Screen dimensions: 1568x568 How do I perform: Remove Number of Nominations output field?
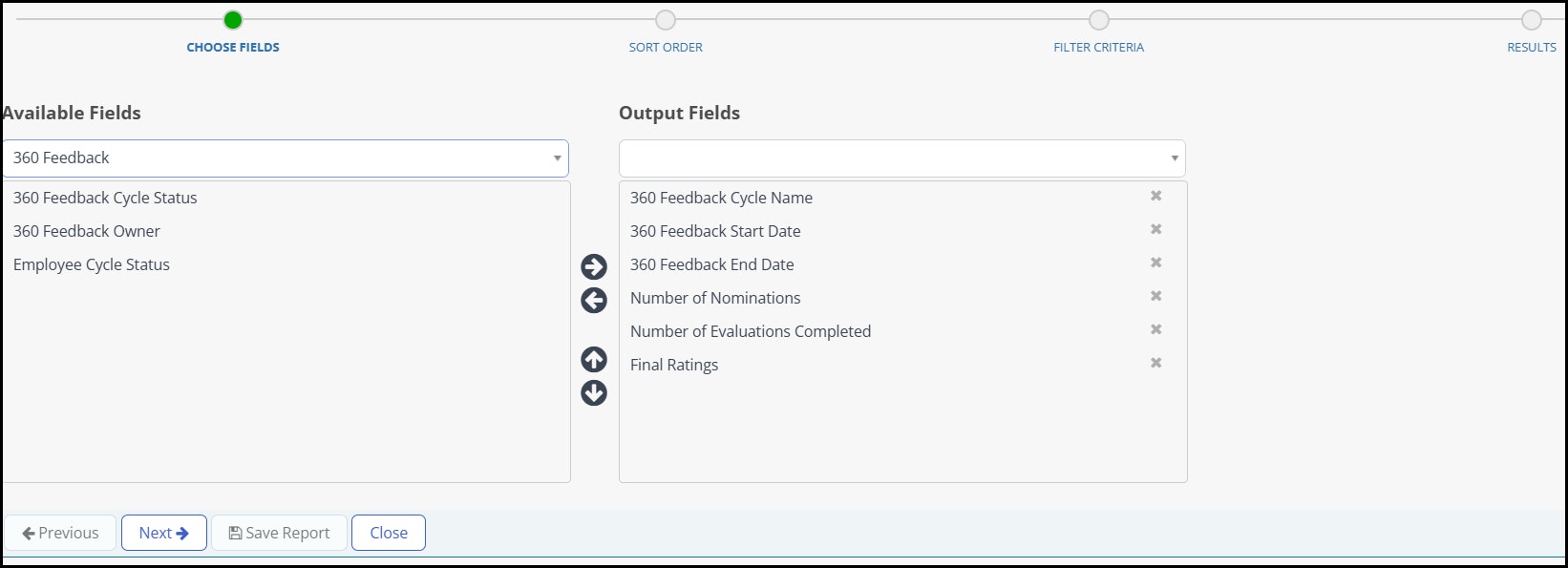(1155, 296)
